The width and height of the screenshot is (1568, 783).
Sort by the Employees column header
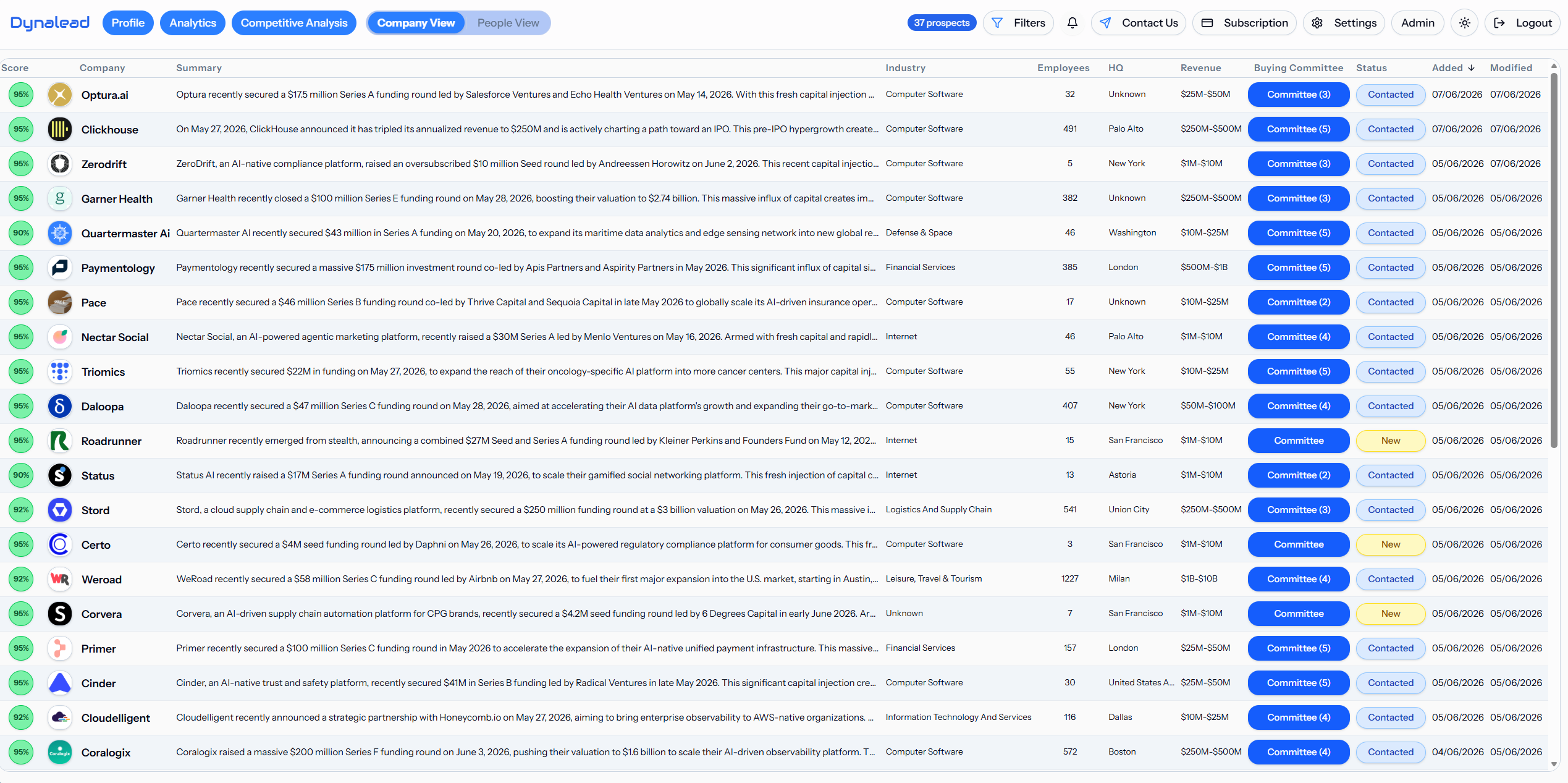pos(1063,68)
